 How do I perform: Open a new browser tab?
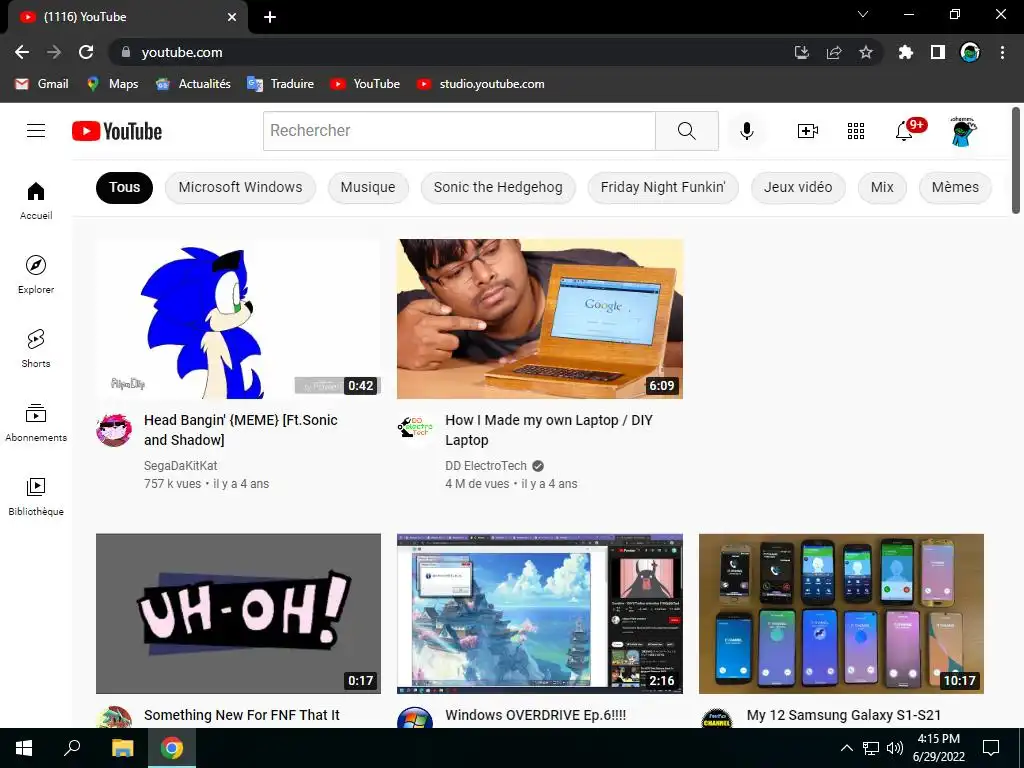[x=270, y=17]
